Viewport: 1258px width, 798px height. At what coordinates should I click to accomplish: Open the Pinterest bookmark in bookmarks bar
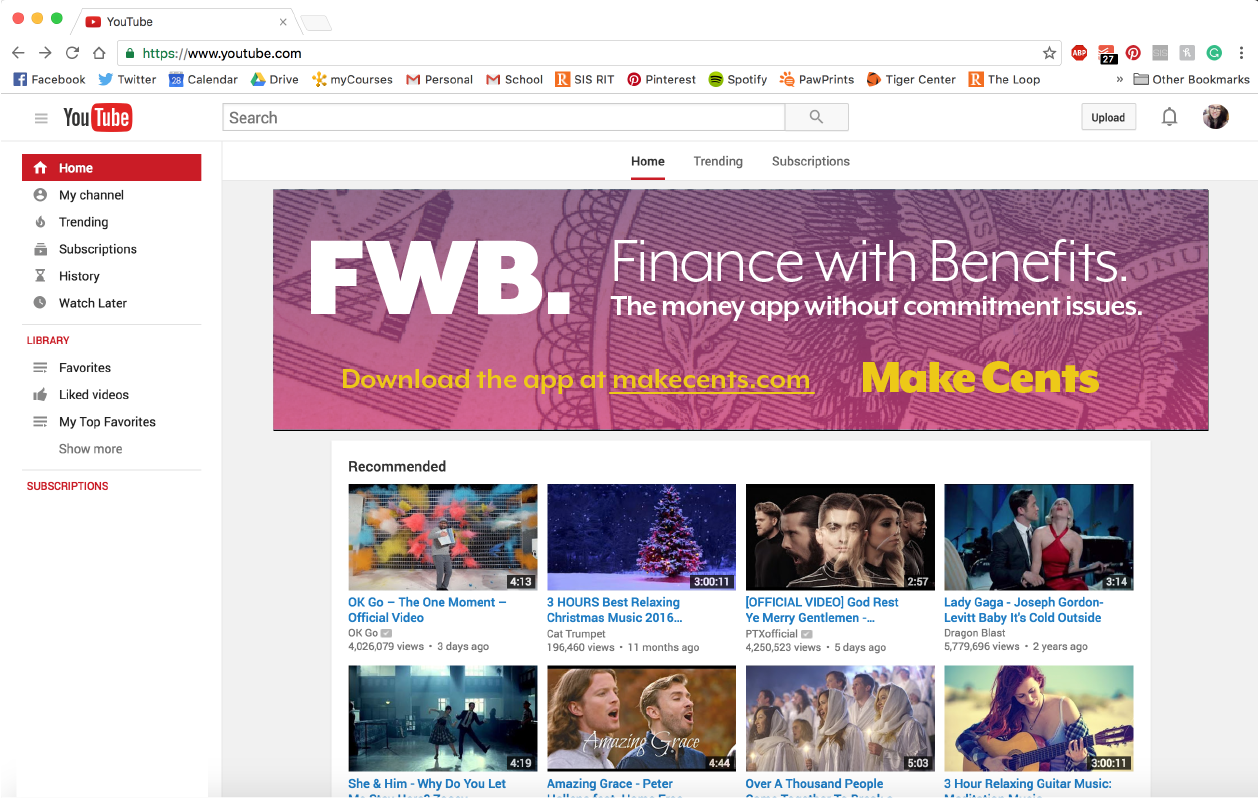point(661,79)
